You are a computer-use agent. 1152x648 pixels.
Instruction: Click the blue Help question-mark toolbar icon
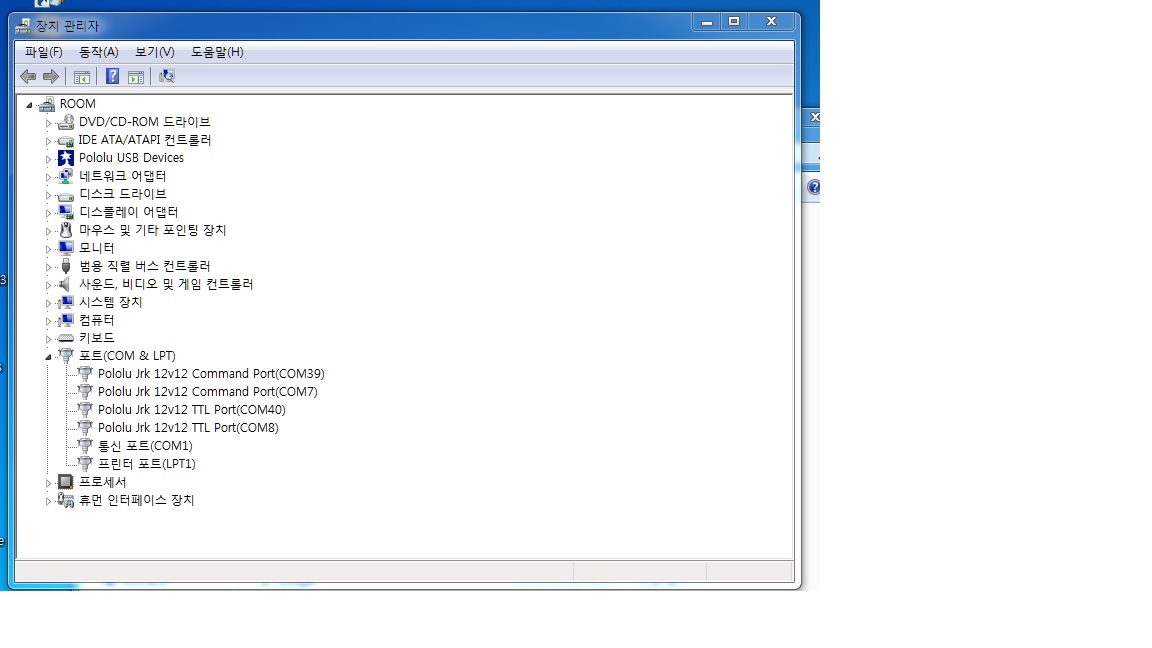click(112, 76)
